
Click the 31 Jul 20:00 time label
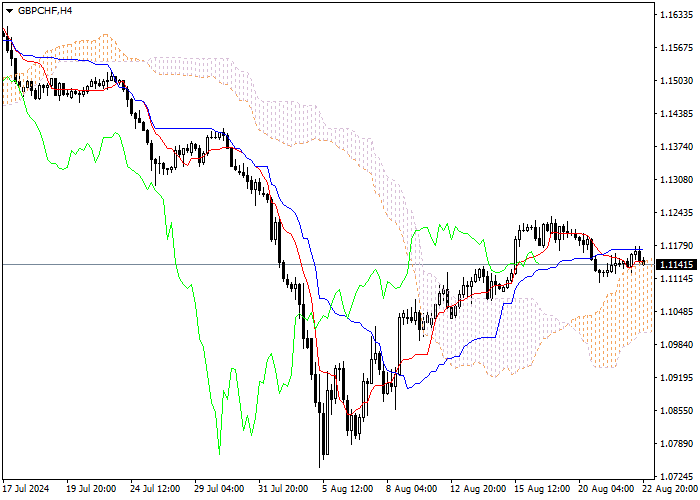coord(284,489)
